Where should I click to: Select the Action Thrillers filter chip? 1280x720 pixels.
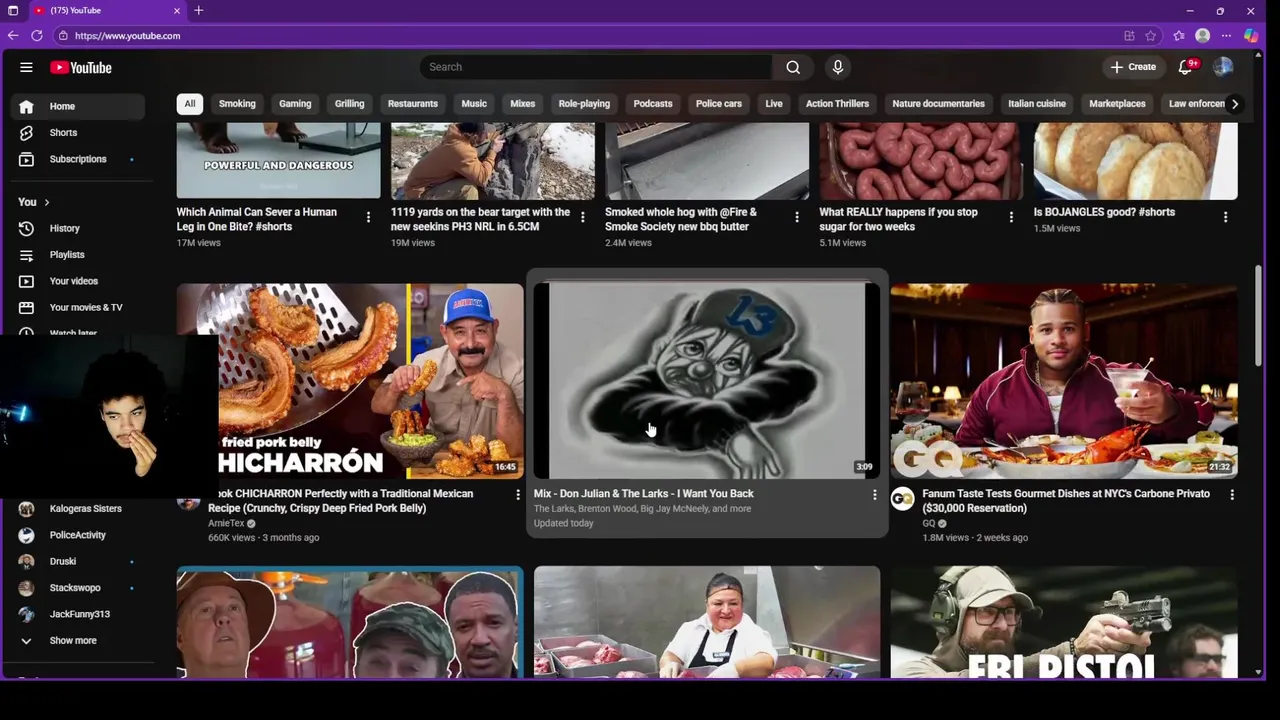tap(838, 104)
